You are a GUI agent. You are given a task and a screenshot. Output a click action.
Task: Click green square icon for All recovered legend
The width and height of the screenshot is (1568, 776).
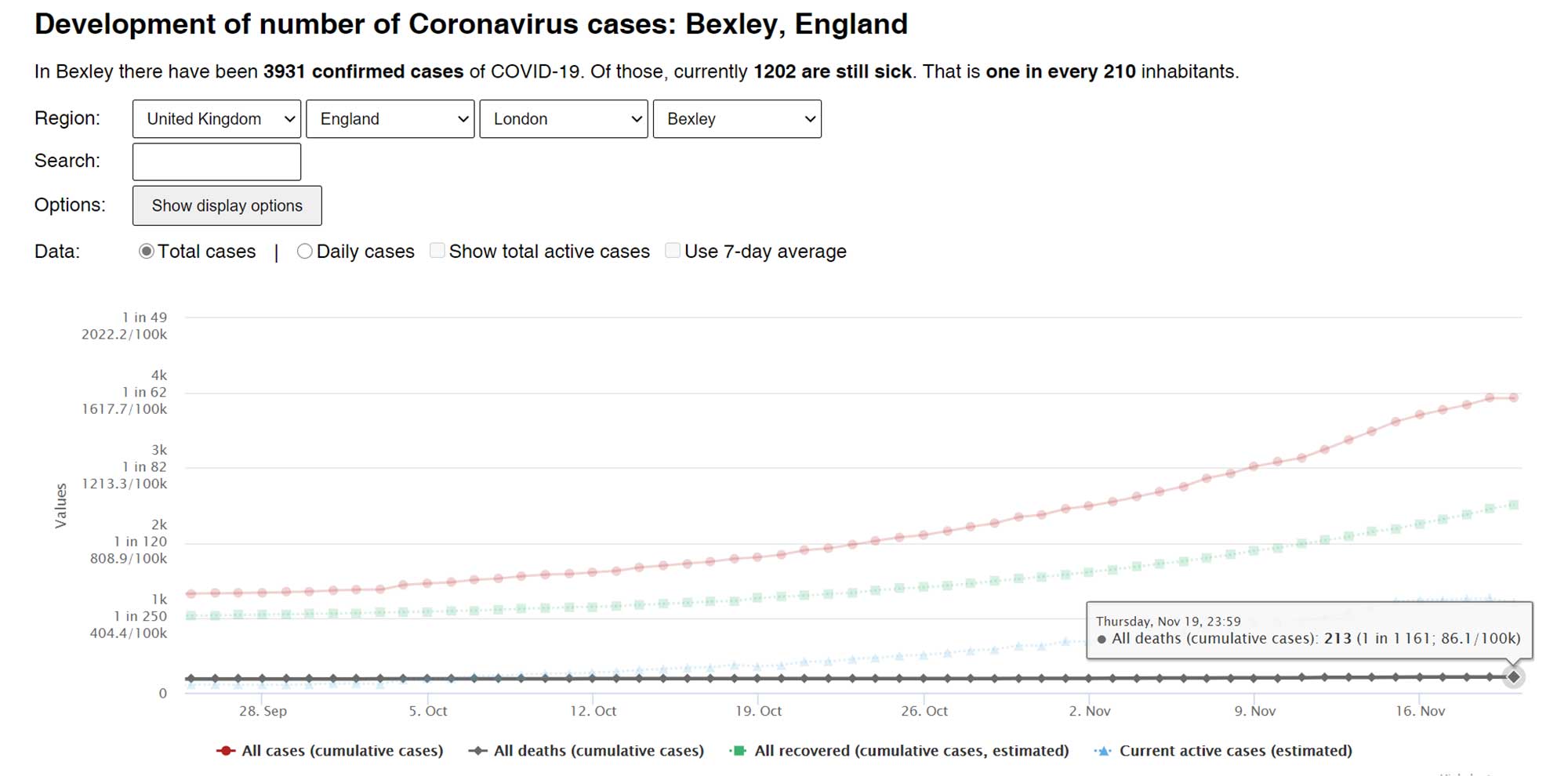(738, 751)
